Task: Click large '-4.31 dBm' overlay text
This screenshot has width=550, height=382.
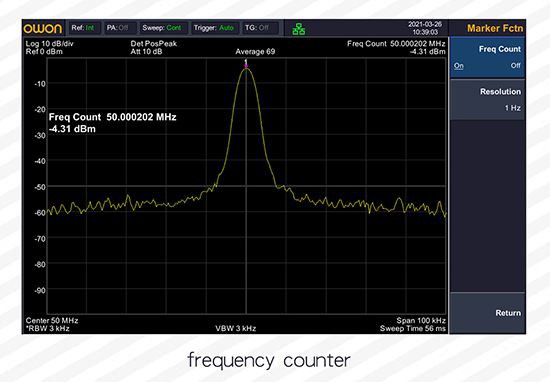Action: [x=72, y=129]
